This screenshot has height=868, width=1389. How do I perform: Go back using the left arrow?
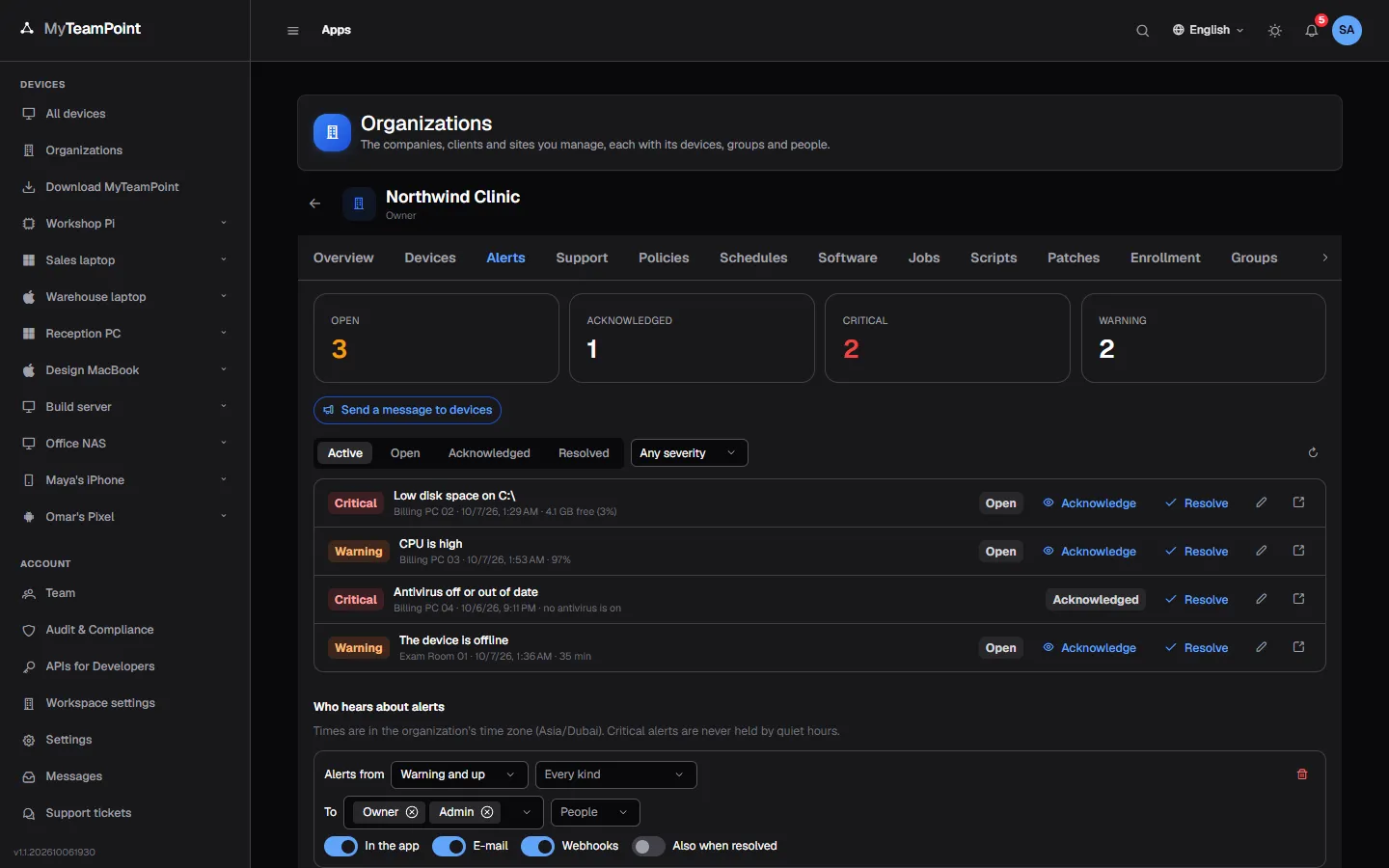314,203
